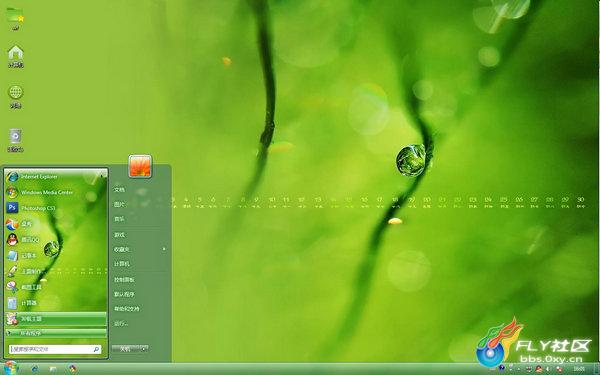Click the user account picture with orange flower
600x375 pixels.
click(x=140, y=166)
